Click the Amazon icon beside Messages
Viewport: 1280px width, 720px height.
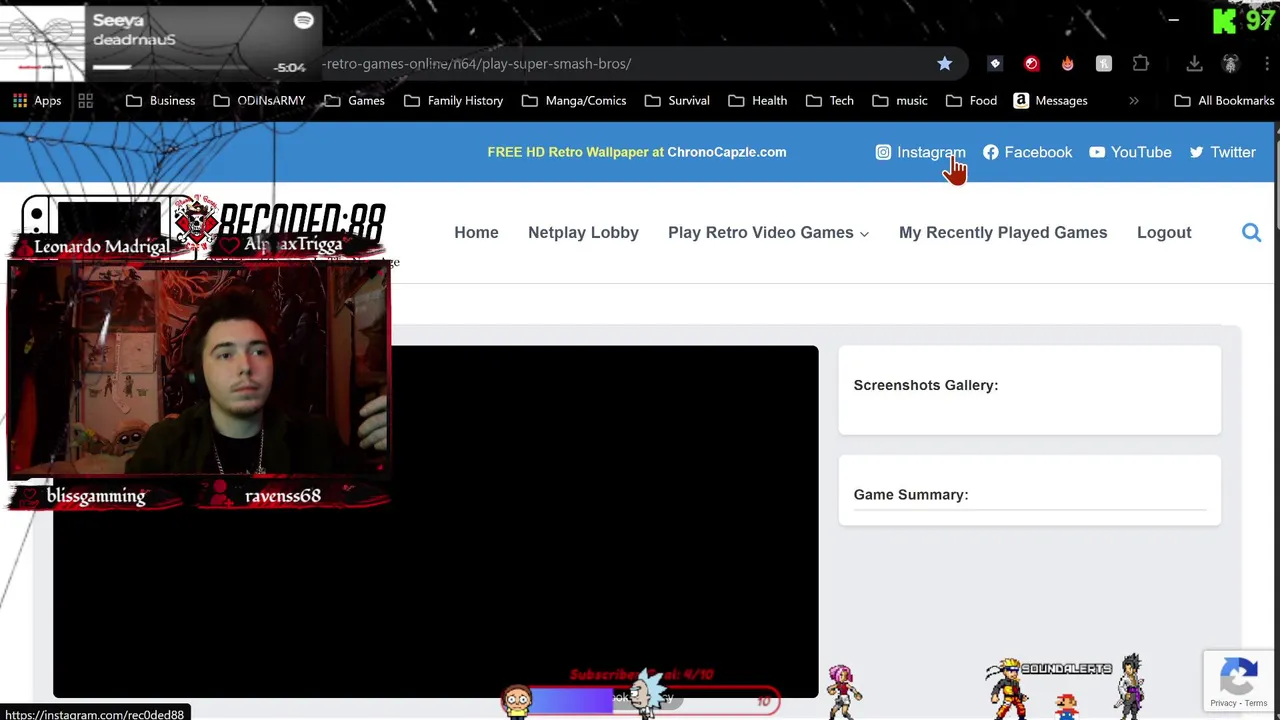(x=1021, y=100)
